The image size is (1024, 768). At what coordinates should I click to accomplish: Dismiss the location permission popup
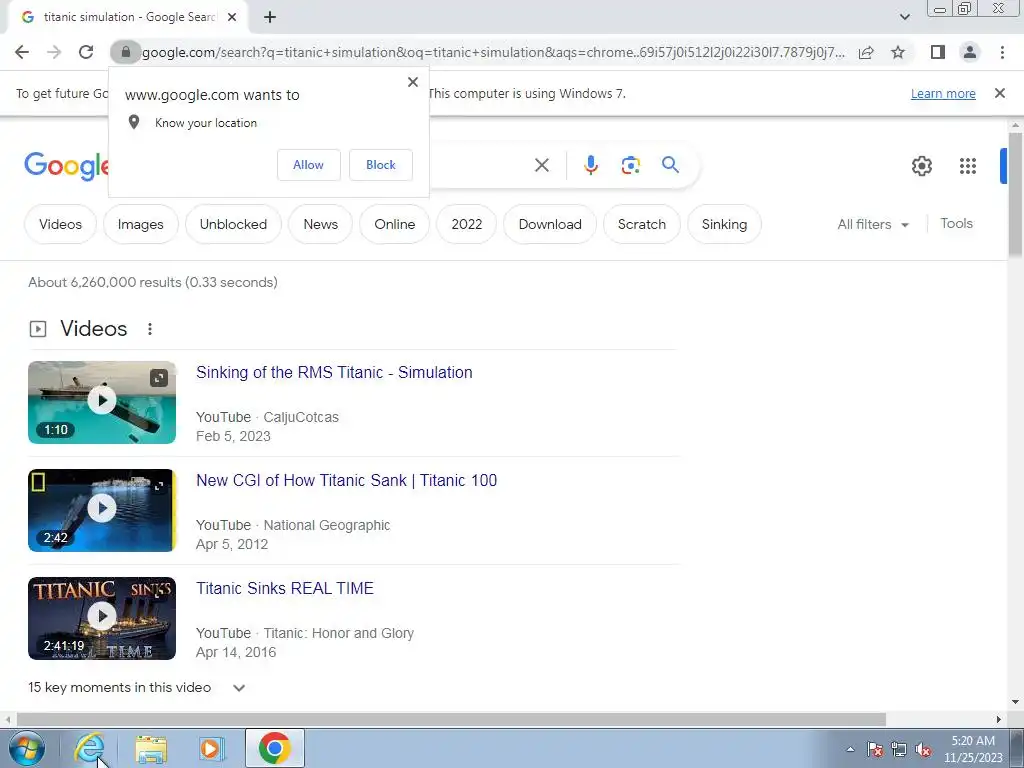click(x=413, y=82)
